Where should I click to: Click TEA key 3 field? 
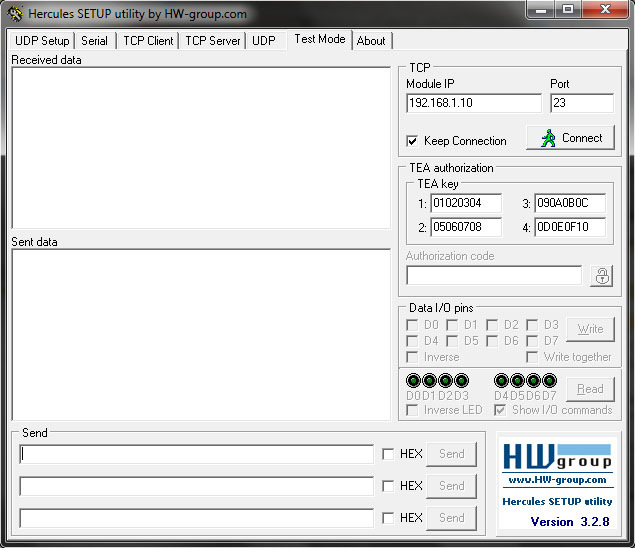pos(570,203)
